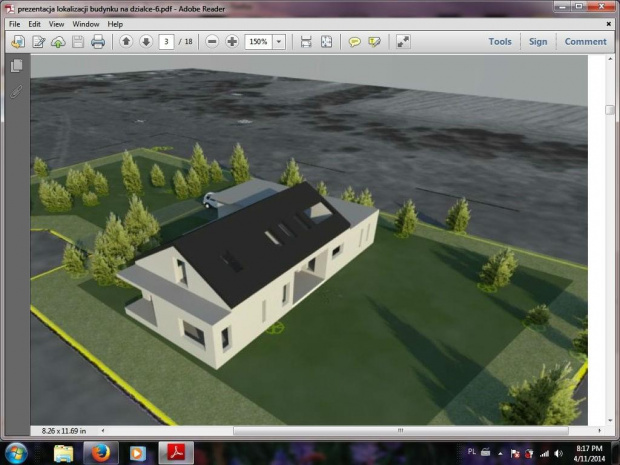620x465 pixels.
Task: Open the Comment pane
Action: pyautogui.click(x=585, y=42)
